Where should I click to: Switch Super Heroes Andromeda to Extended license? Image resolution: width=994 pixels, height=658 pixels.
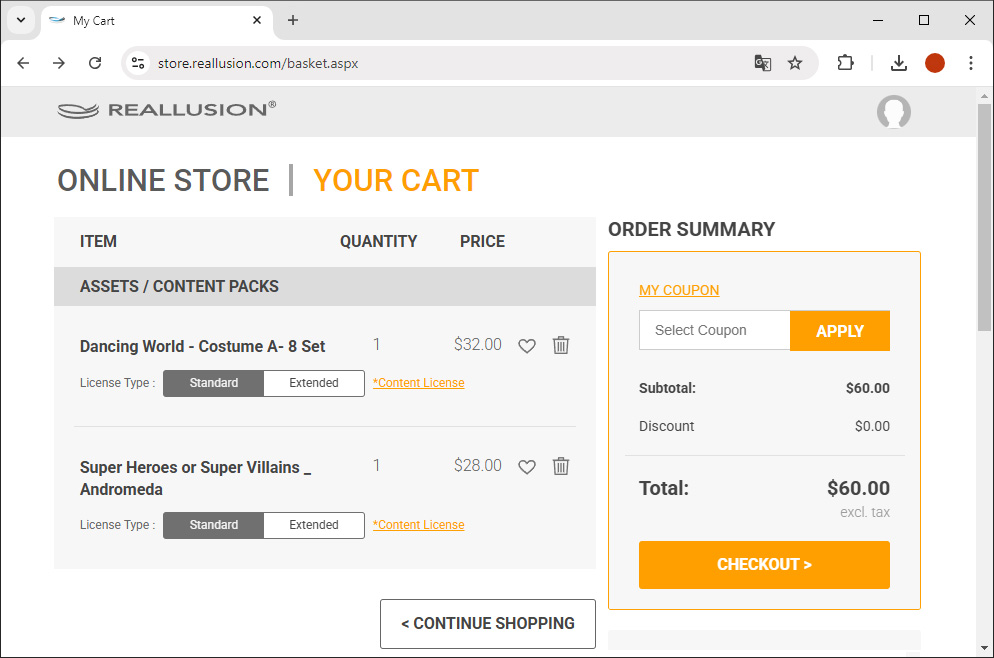click(x=314, y=525)
